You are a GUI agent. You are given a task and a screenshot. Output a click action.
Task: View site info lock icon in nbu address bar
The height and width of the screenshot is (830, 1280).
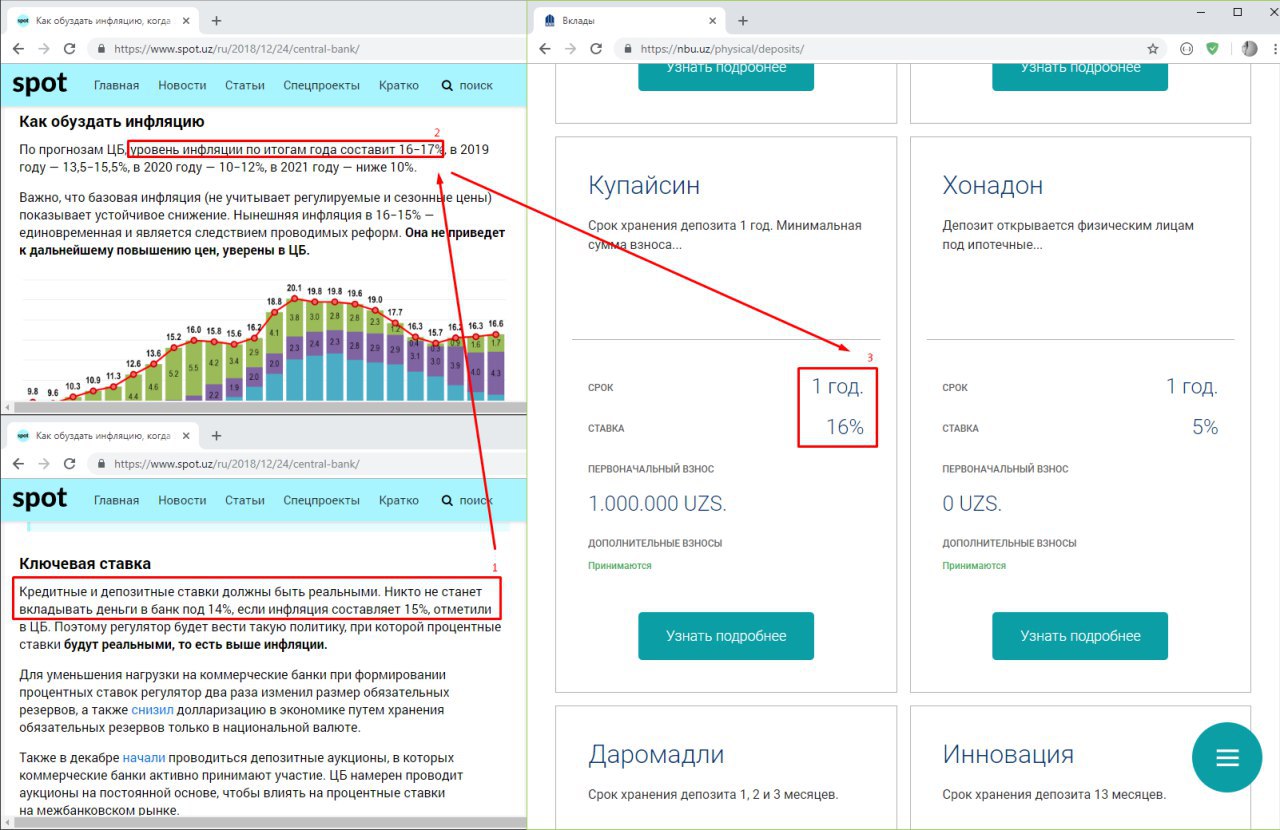(626, 48)
